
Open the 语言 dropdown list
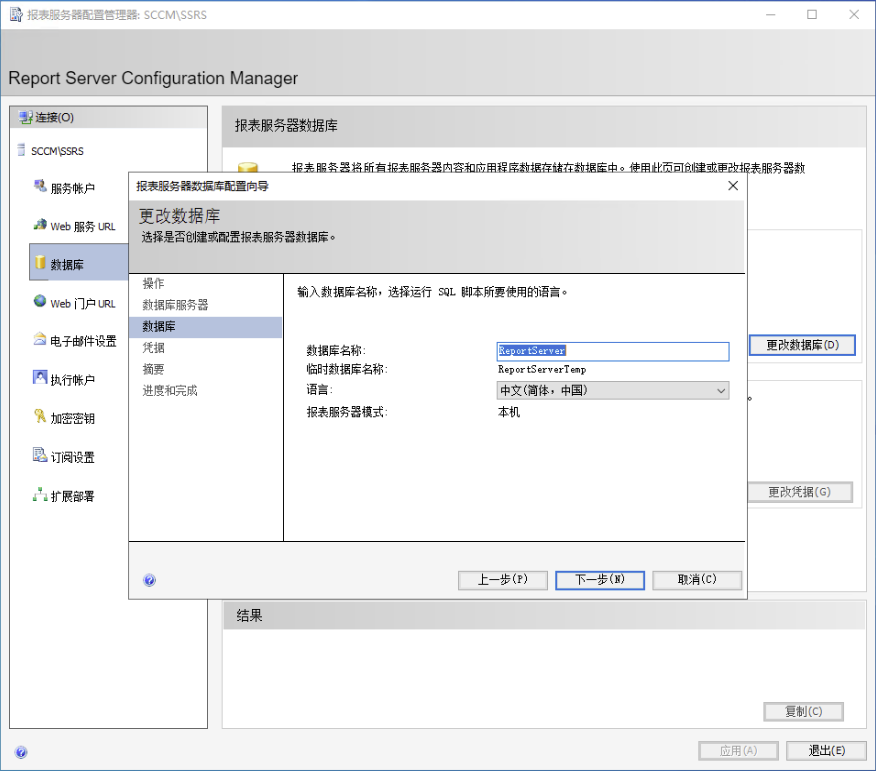(x=613, y=391)
